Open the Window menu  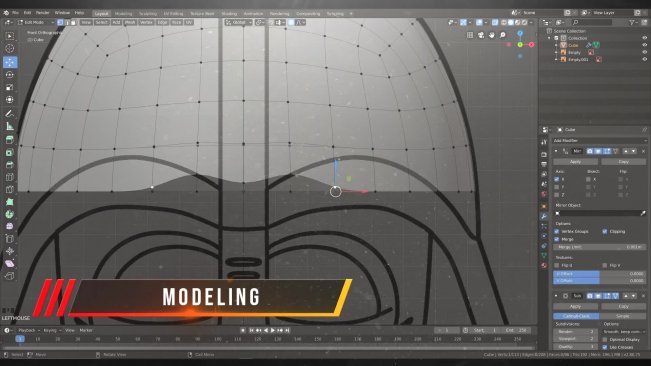pos(62,13)
